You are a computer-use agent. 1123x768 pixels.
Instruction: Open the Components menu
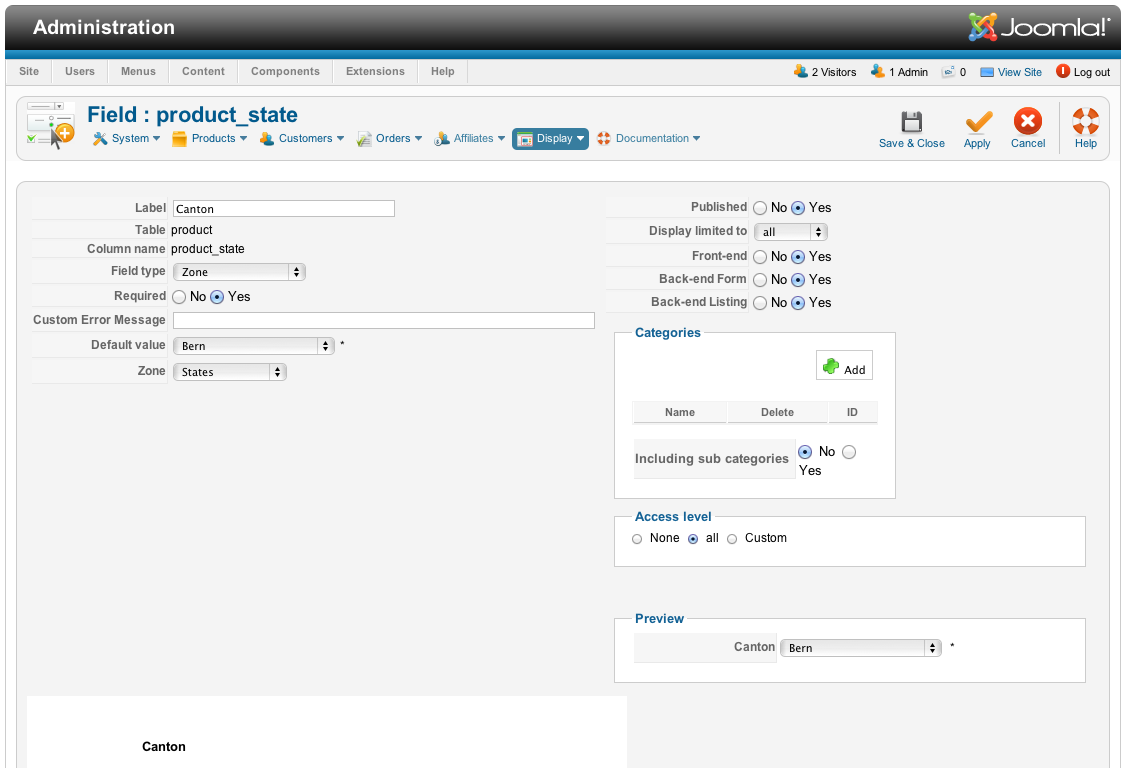pyautogui.click(x=285, y=71)
